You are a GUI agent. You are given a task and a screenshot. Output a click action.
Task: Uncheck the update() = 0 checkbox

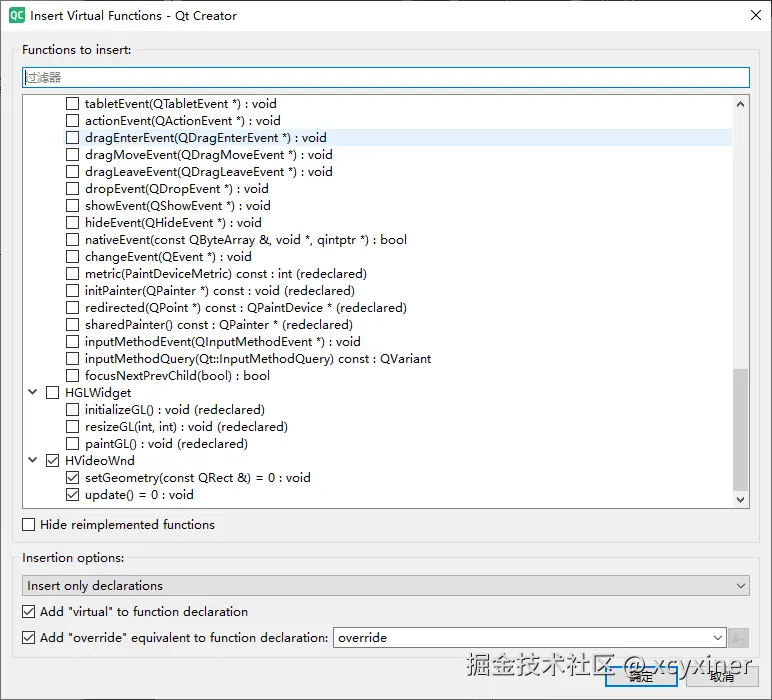point(72,495)
